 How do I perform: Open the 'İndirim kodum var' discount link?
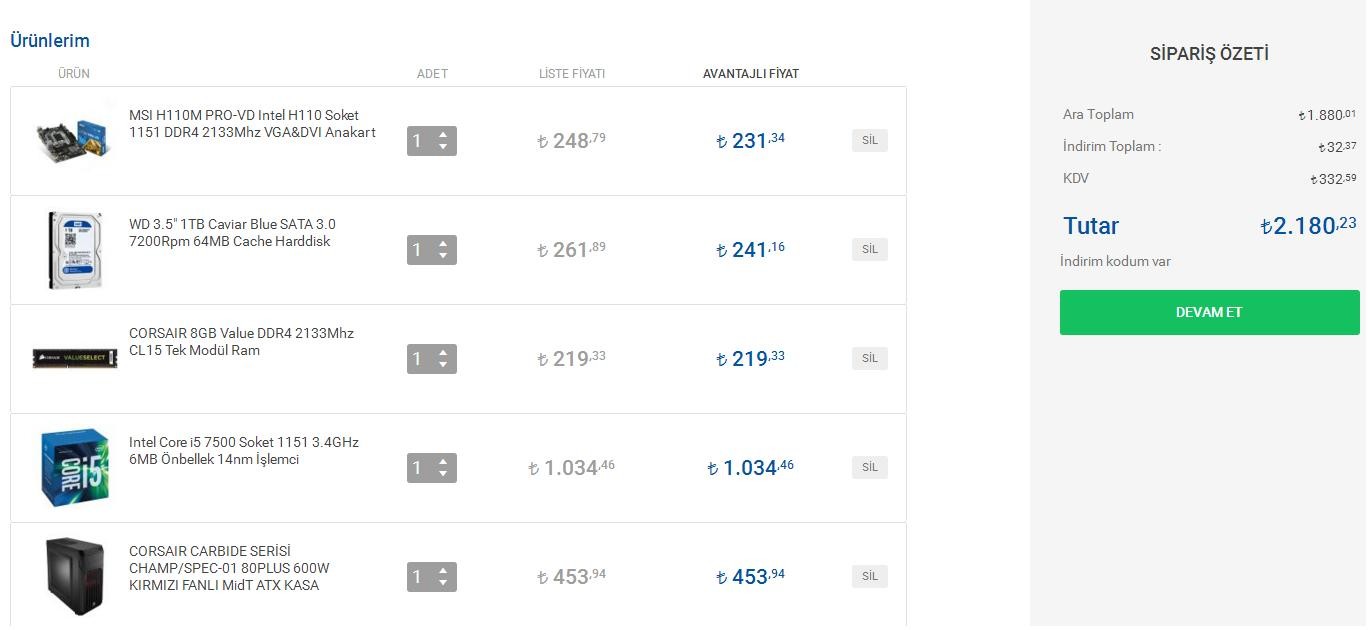tap(1115, 261)
